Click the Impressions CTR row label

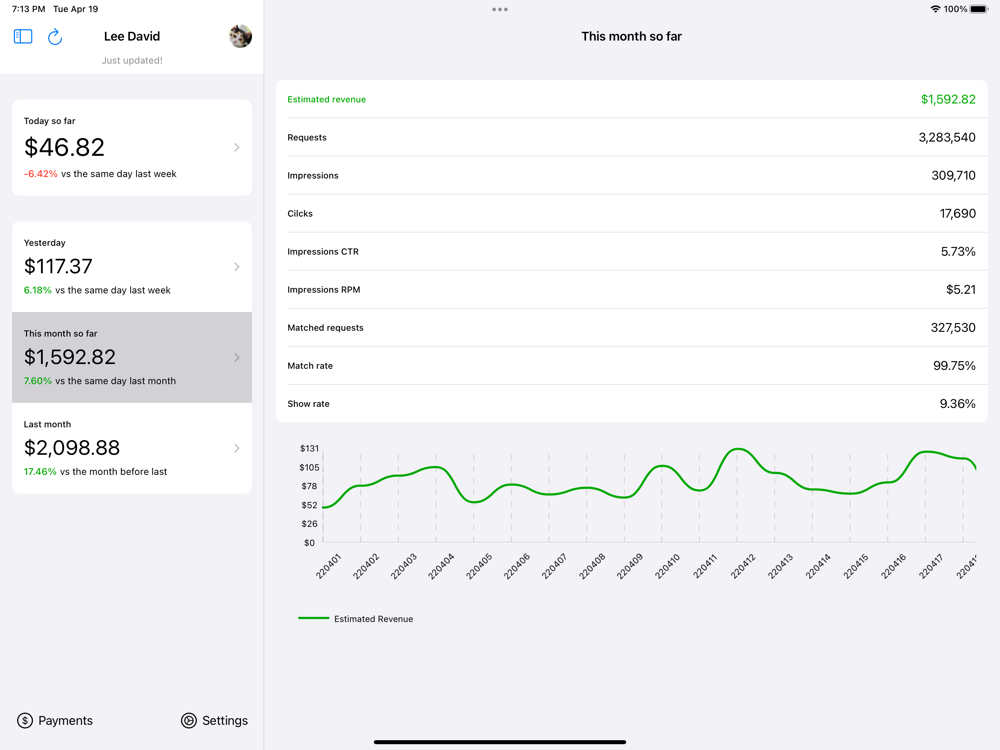click(323, 252)
